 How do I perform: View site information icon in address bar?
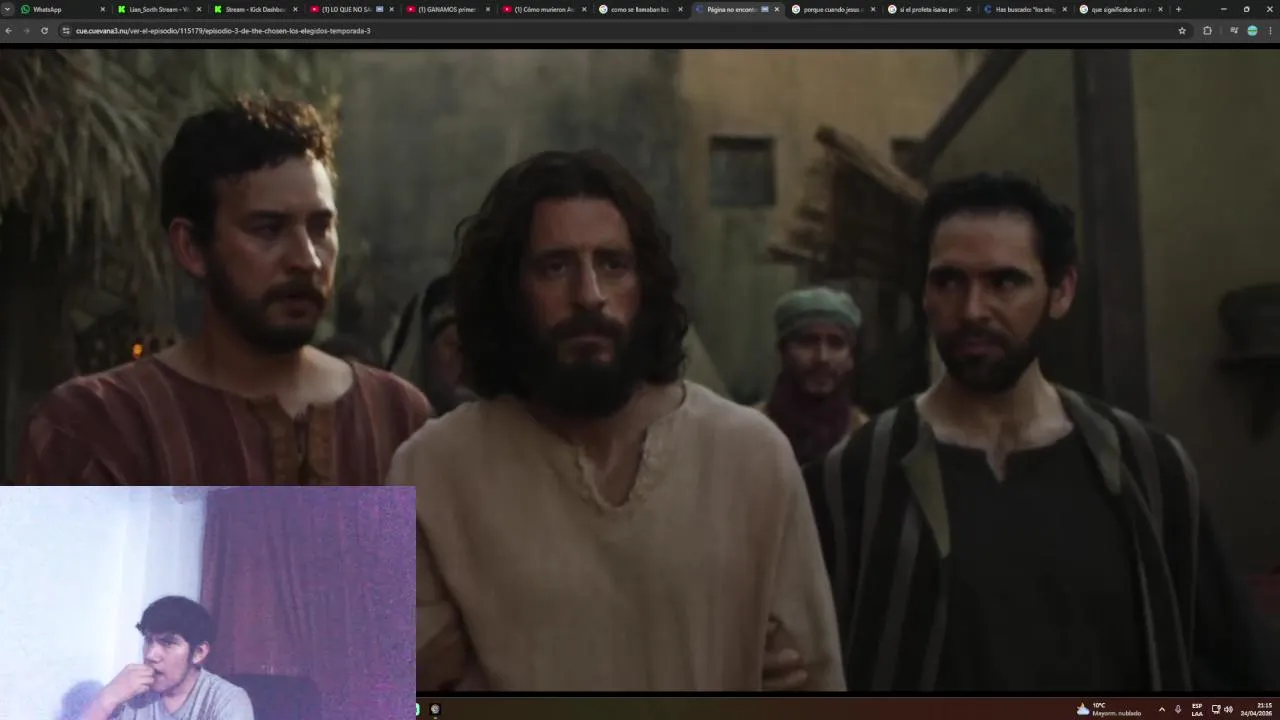[66, 31]
